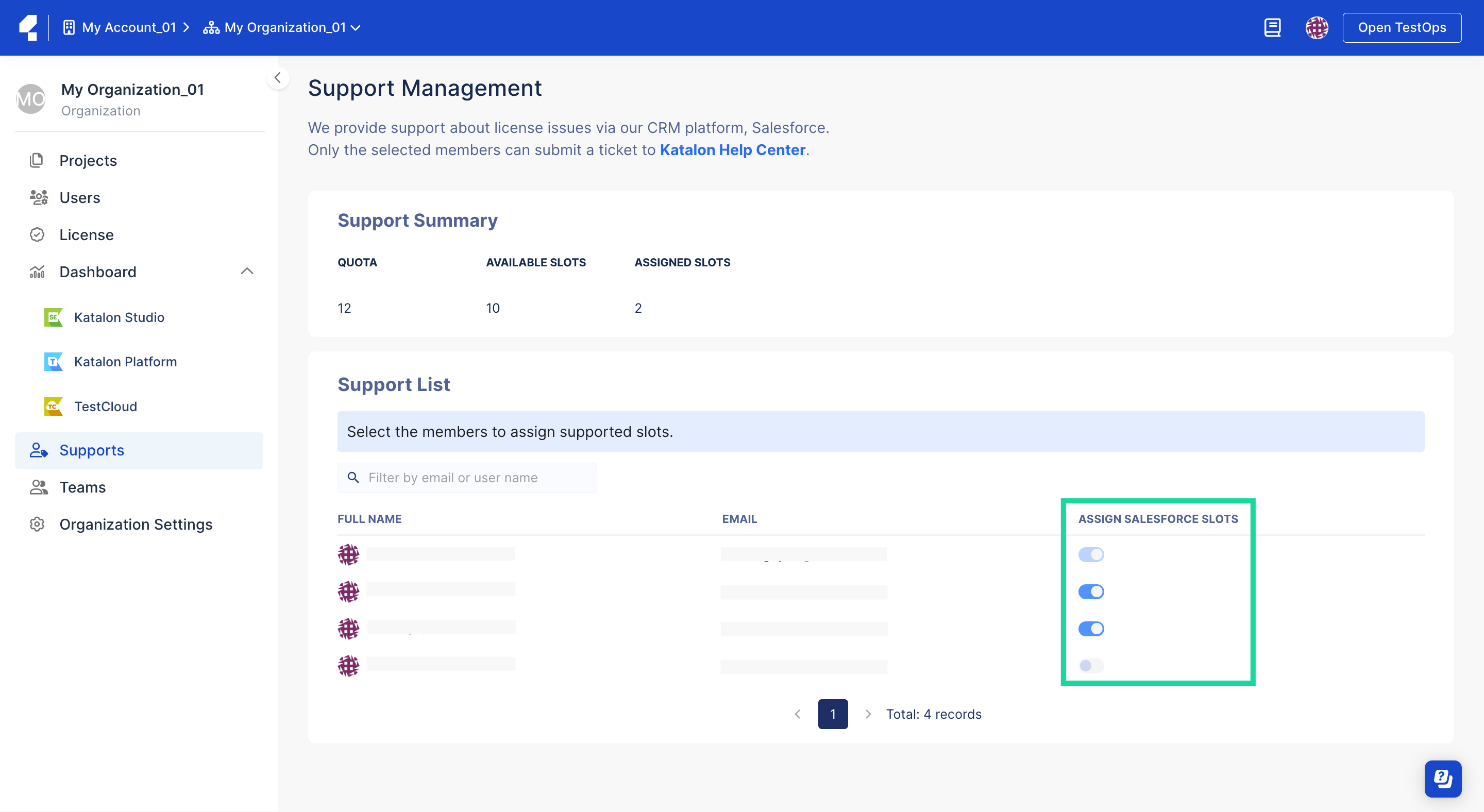Screen dimensions: 1484x812
Task: Click the Users sidebar icon
Action: pos(38,197)
